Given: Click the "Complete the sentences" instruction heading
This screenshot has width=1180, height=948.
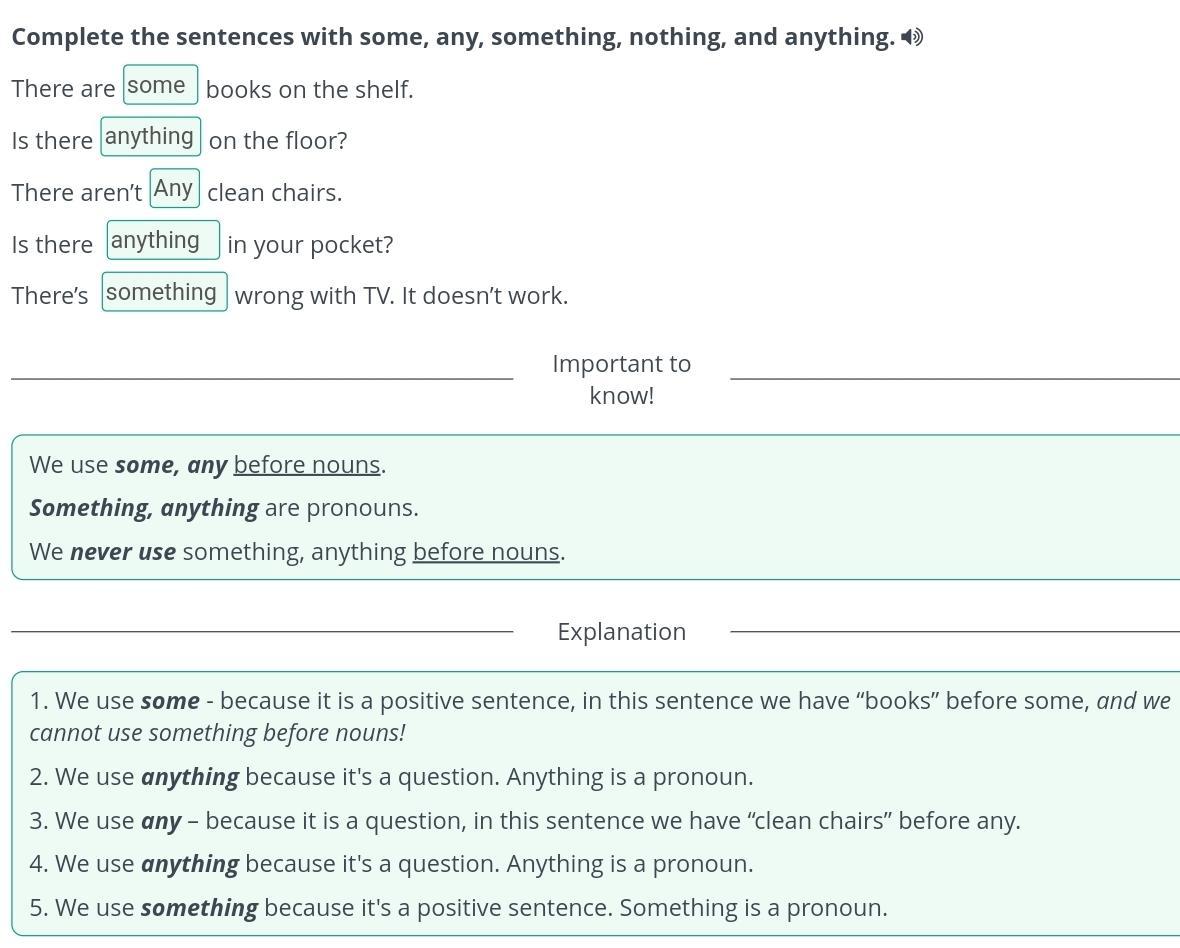Looking at the screenshot, I should click(x=452, y=37).
